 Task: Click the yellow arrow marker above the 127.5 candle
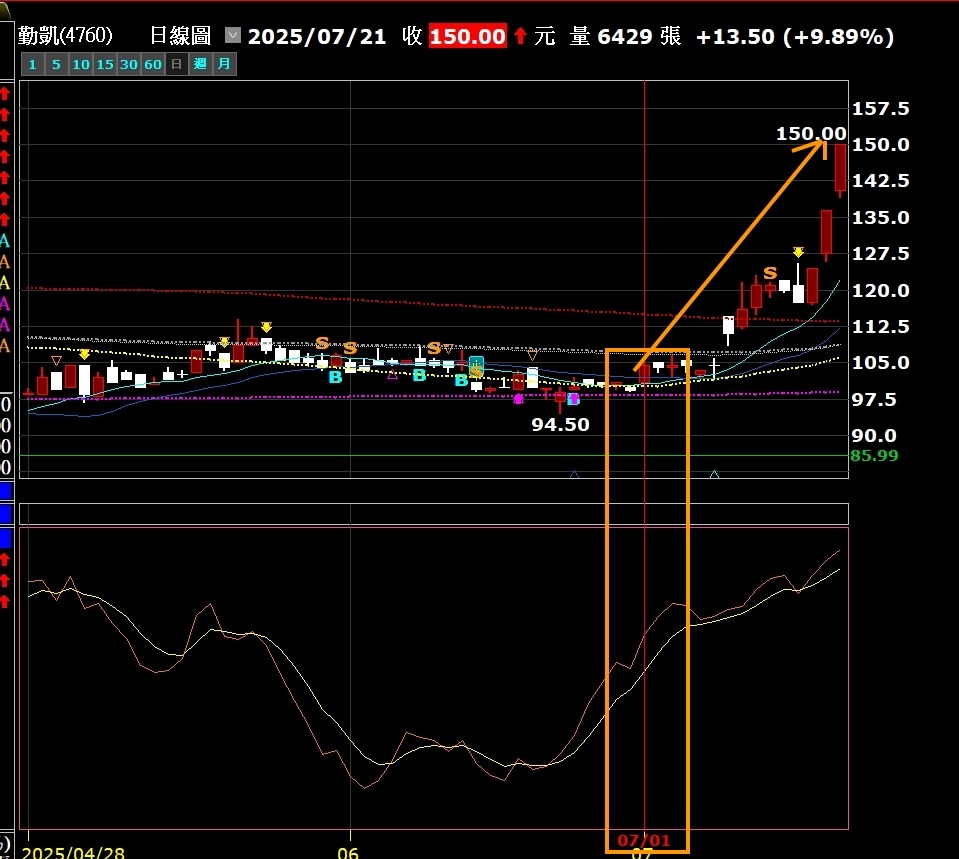click(798, 252)
